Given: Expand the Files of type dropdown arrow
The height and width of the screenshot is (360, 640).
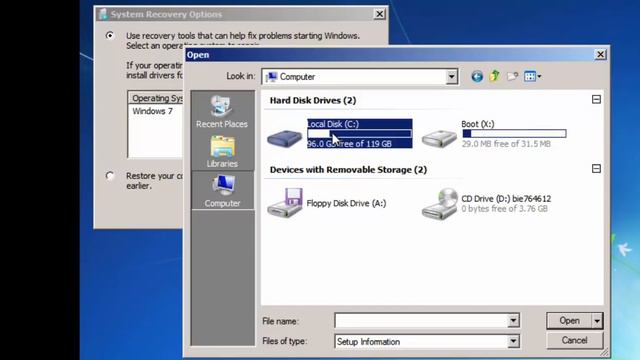Looking at the screenshot, I should (513, 341).
